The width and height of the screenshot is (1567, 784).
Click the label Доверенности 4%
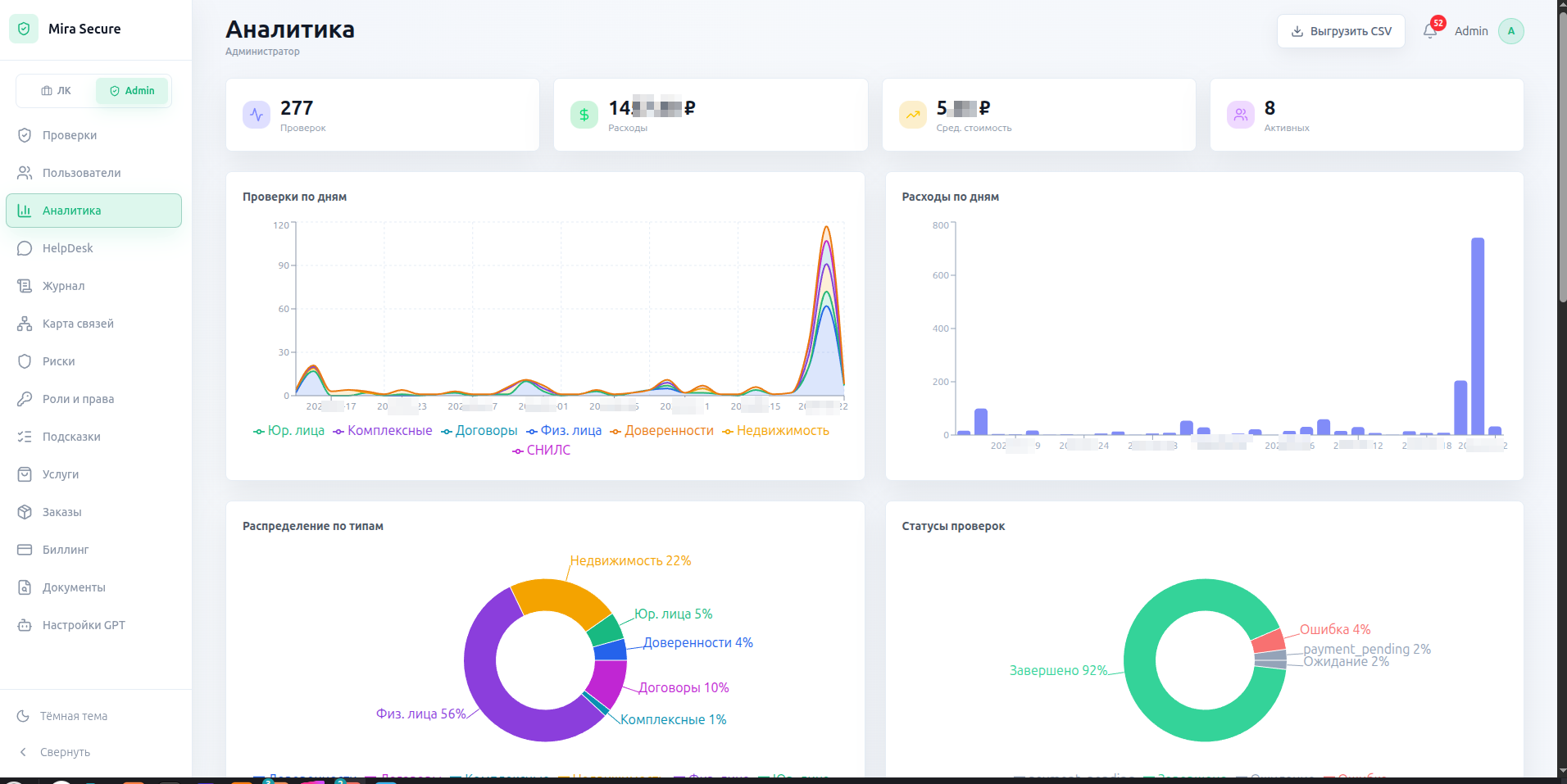point(697,643)
